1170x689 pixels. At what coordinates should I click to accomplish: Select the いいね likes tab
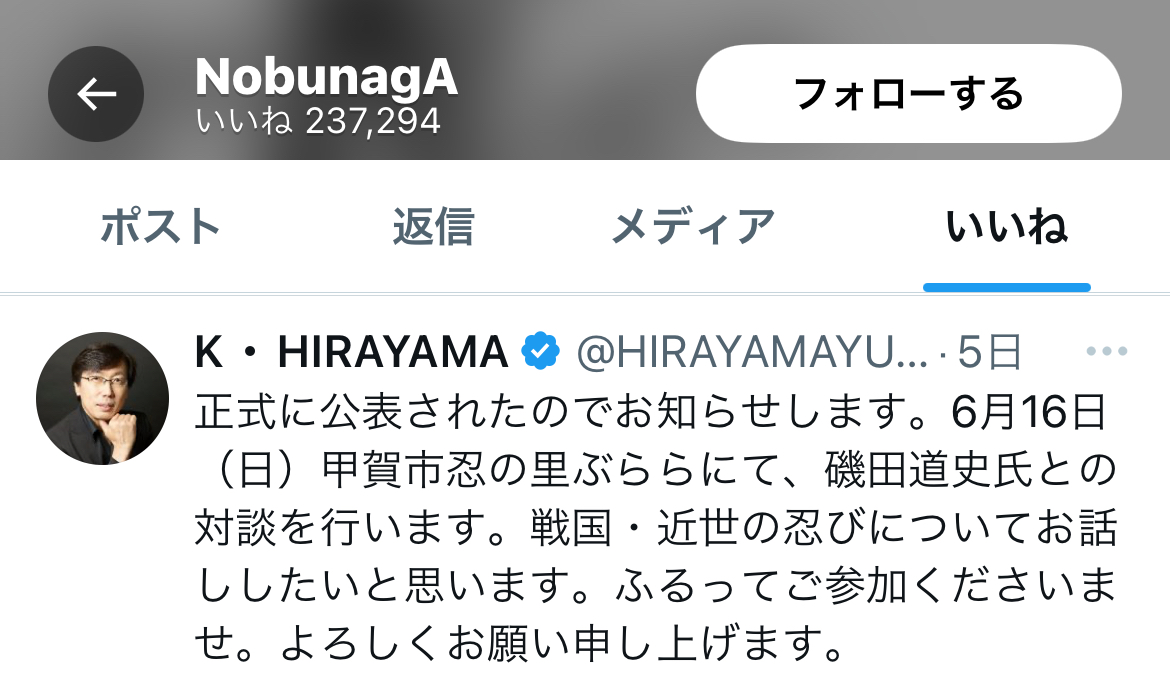(1007, 226)
